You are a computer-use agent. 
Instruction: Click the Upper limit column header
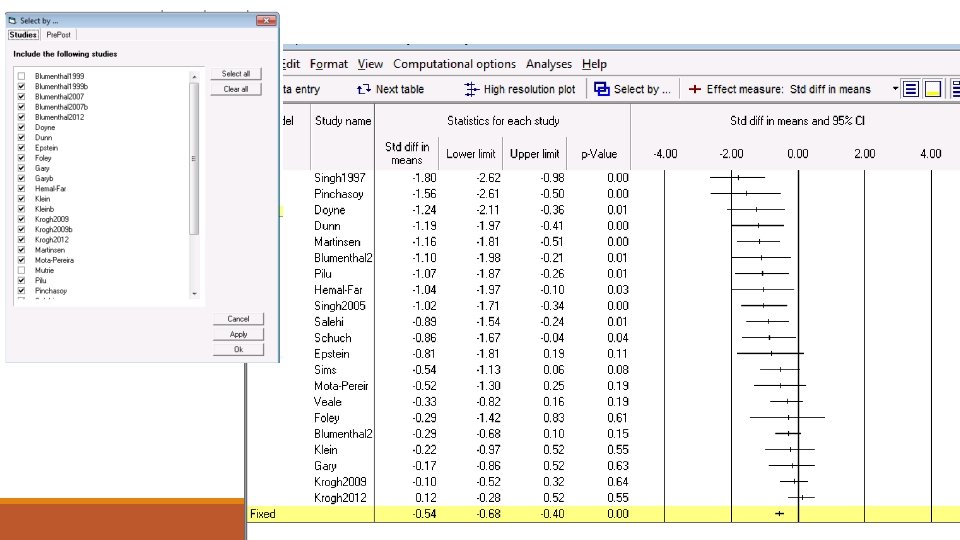(534, 154)
